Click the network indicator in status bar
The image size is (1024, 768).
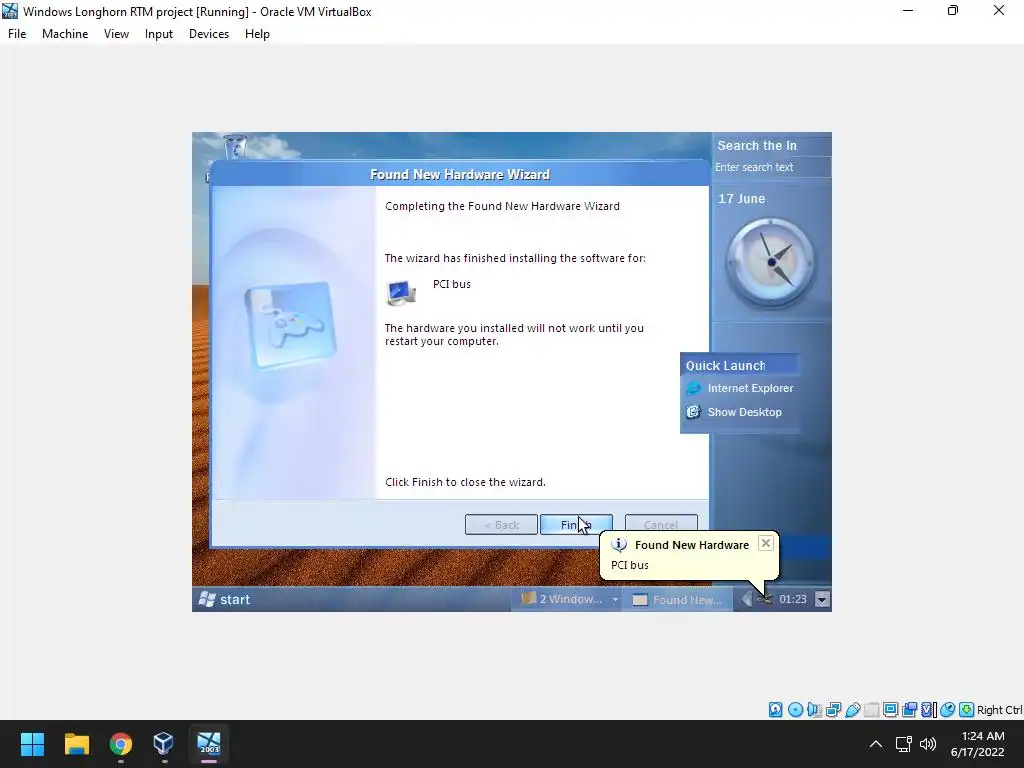point(833,710)
